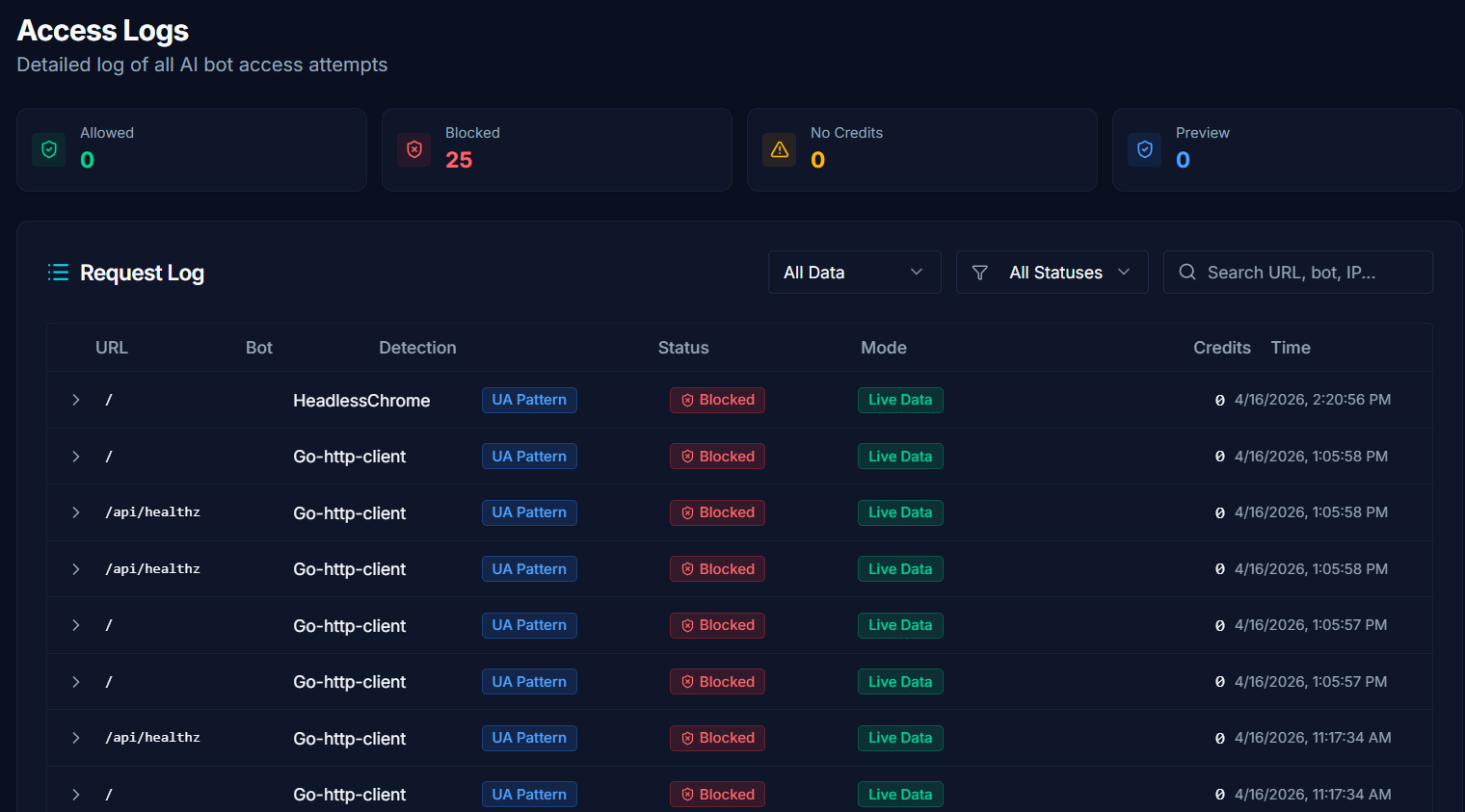Click the UA Pattern badge on HeadlessChrome row
The image size is (1465, 812).
529,400
